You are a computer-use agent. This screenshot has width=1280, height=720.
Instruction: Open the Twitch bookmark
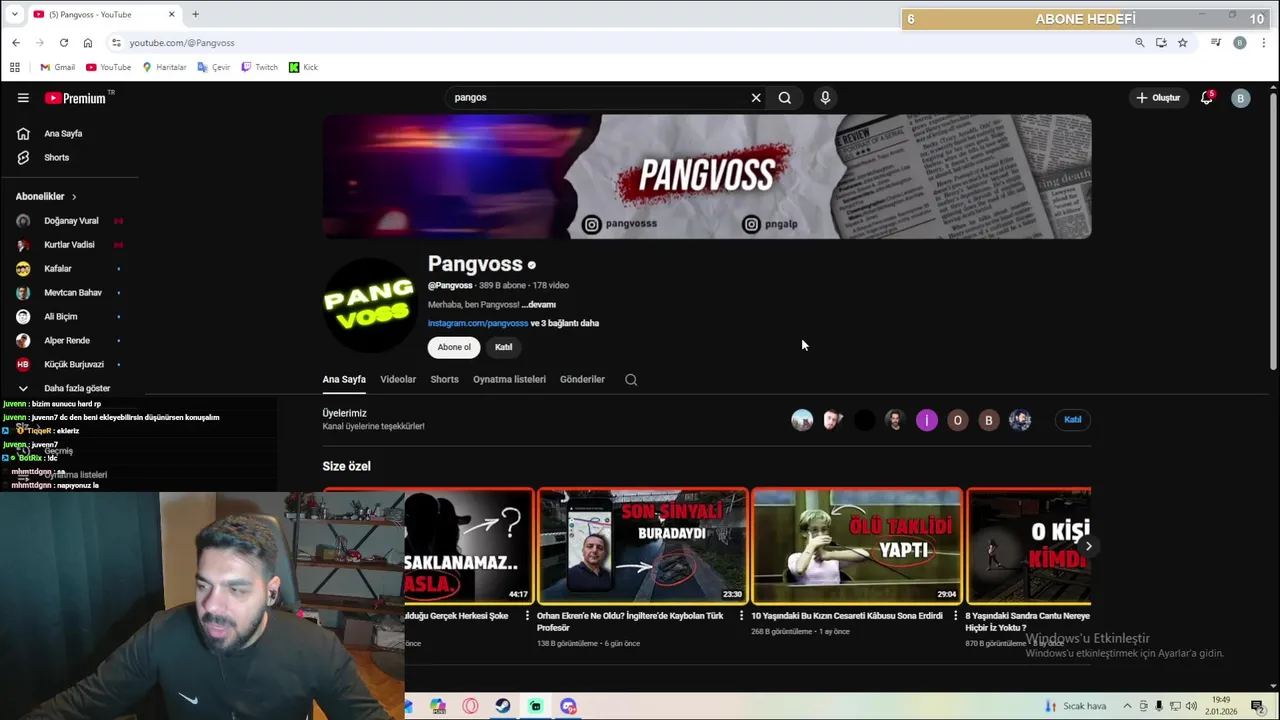point(259,67)
